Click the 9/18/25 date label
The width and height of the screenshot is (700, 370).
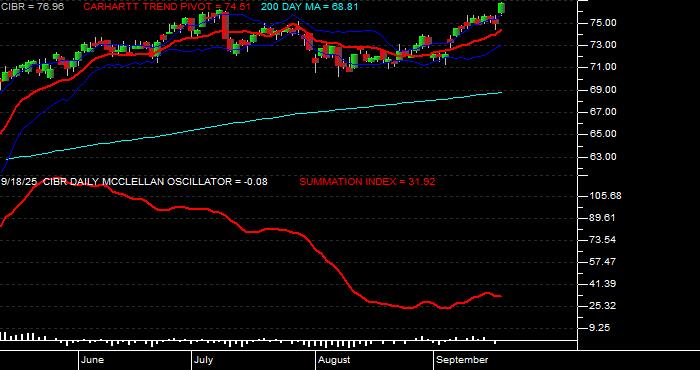click(20, 182)
